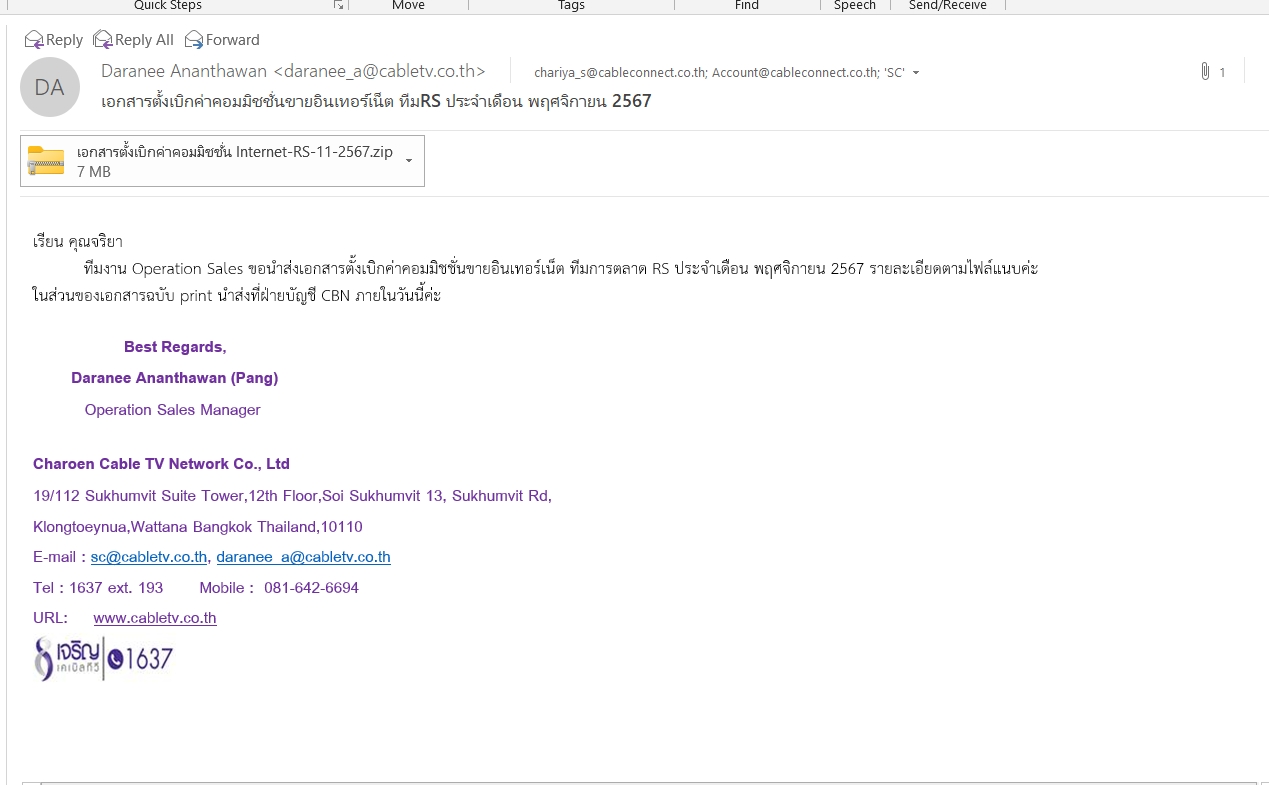1269x785 pixels.
Task: Click the DA sender avatar
Action: (49, 87)
